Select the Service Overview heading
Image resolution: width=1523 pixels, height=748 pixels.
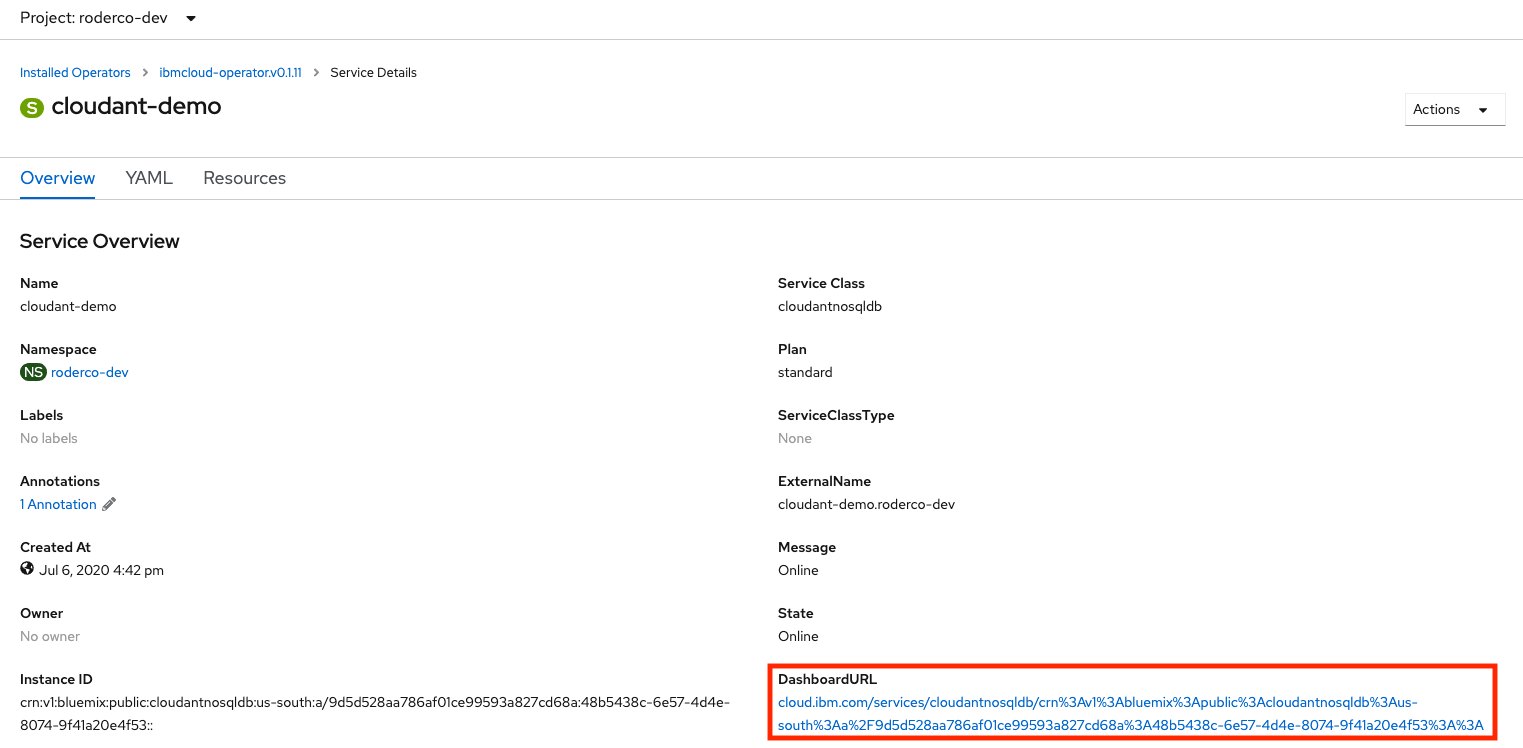tap(100, 241)
